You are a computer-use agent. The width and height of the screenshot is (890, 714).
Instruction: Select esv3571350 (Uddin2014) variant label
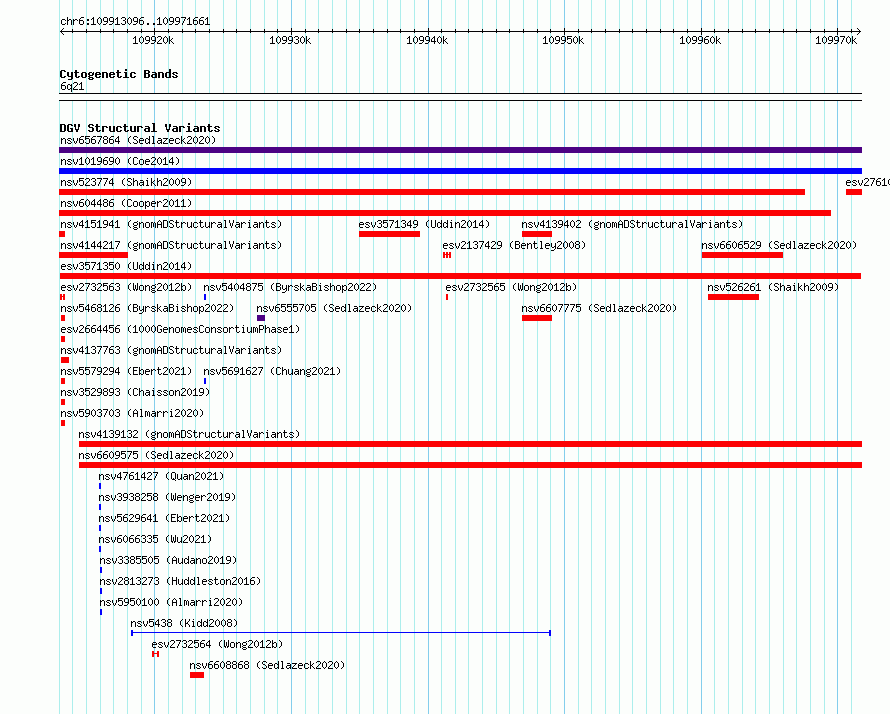(x=126, y=266)
